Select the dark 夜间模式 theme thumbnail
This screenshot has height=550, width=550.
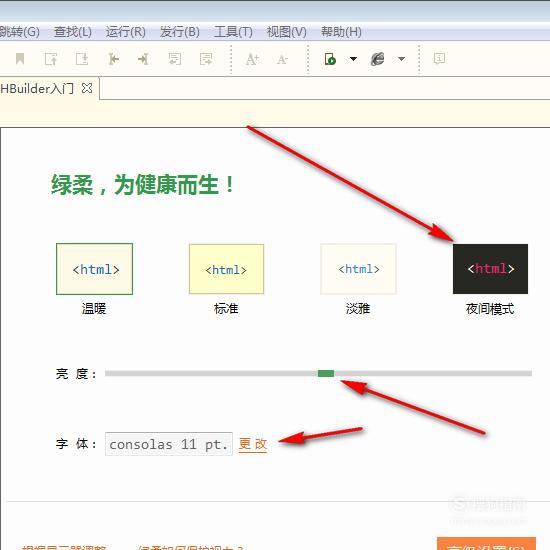490,269
